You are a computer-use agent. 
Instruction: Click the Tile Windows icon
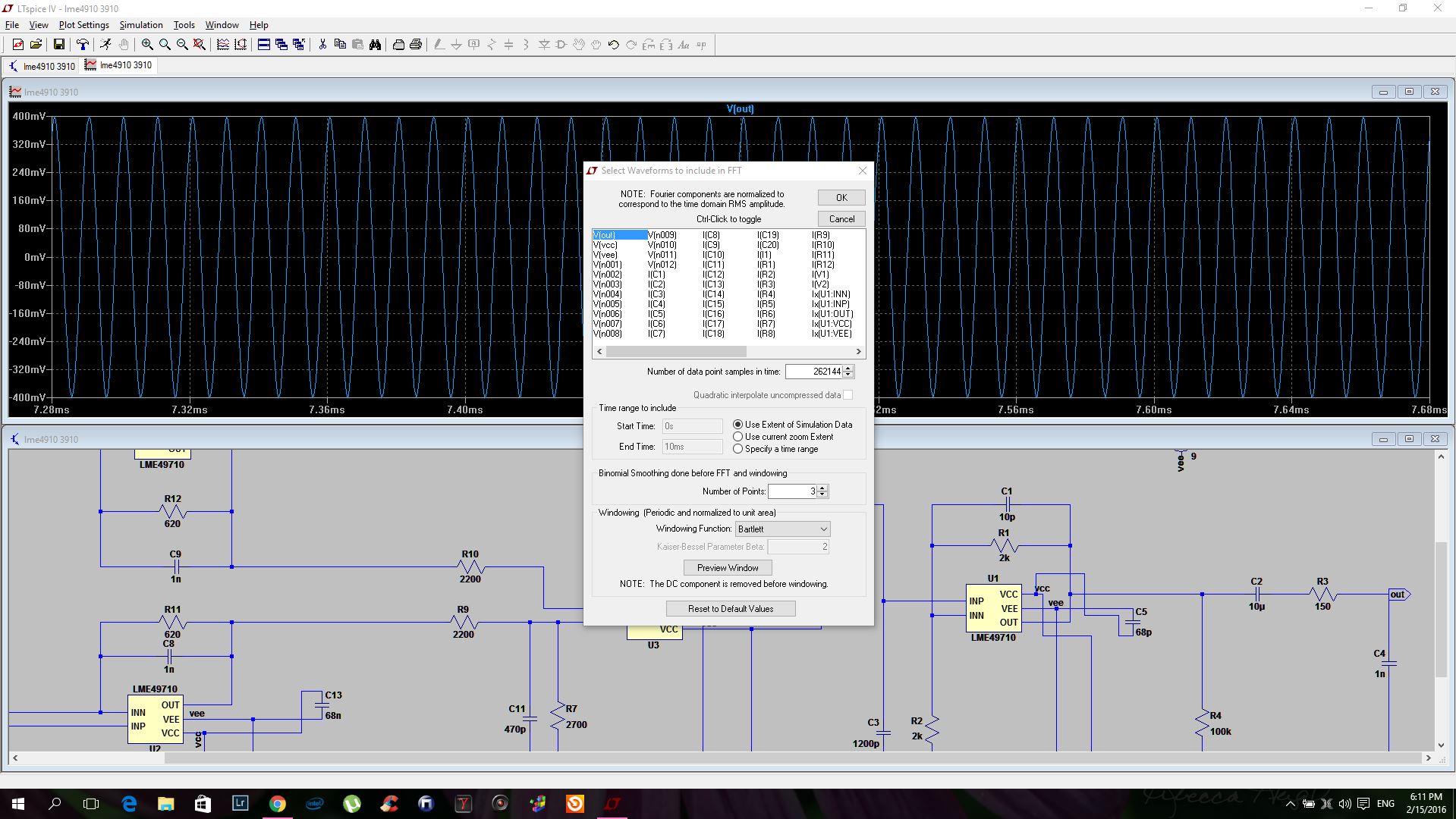click(x=264, y=45)
